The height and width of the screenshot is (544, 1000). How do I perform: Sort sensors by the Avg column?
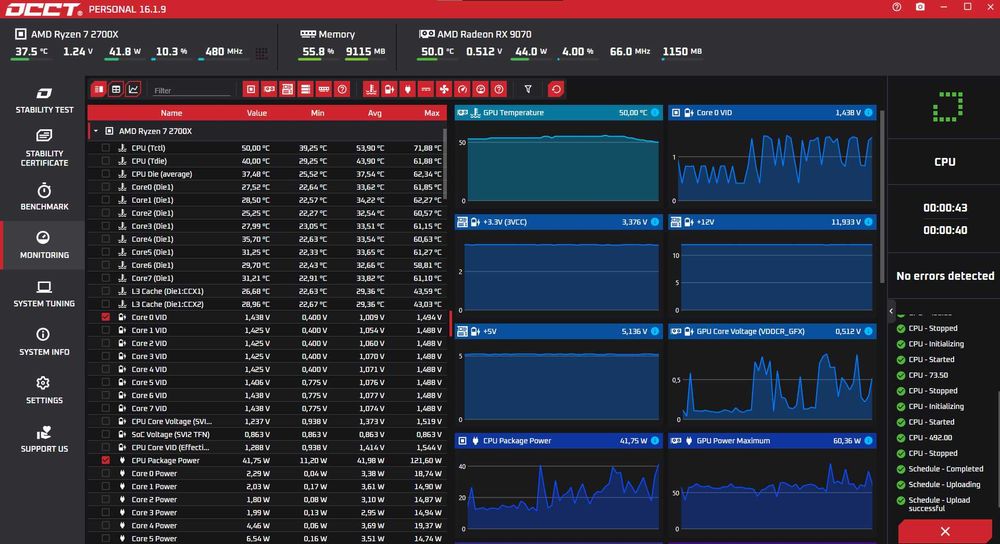click(374, 113)
